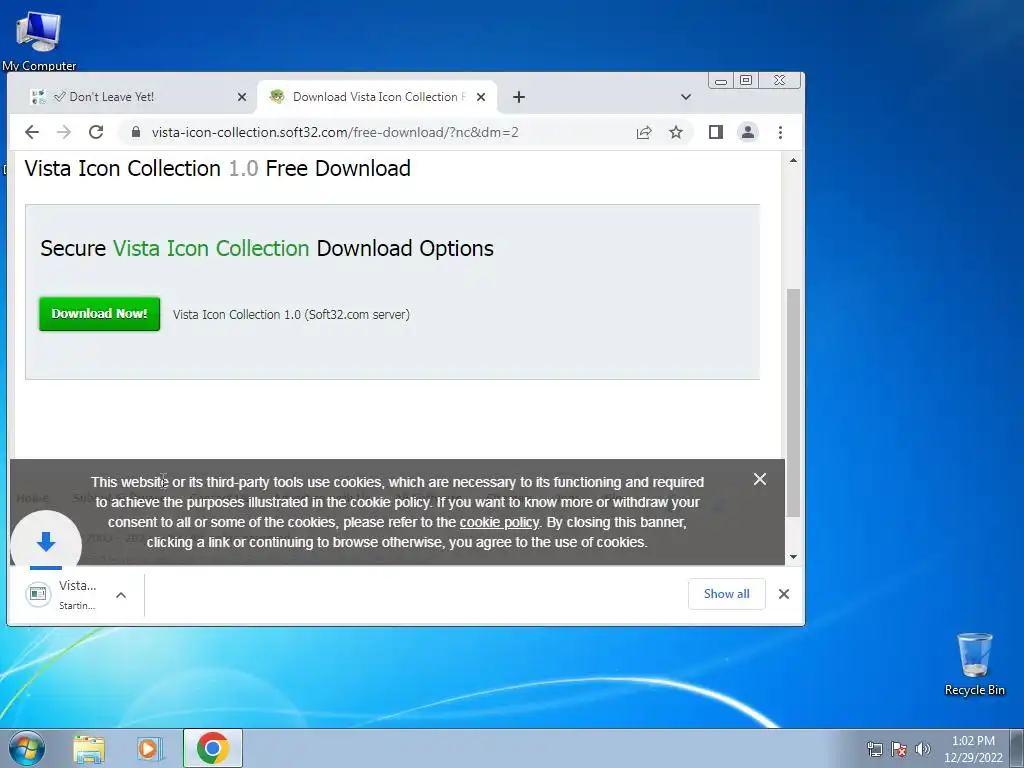This screenshot has height=768, width=1024.
Task: Open site info via padlock icon
Action: [x=136, y=133]
